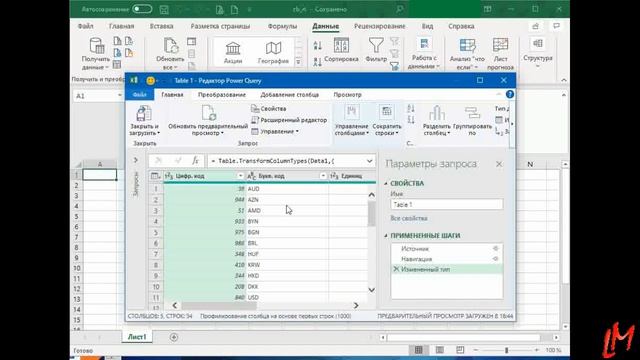Delete the Измененный тип step with X
The height and width of the screenshot is (360, 640).
point(396,269)
